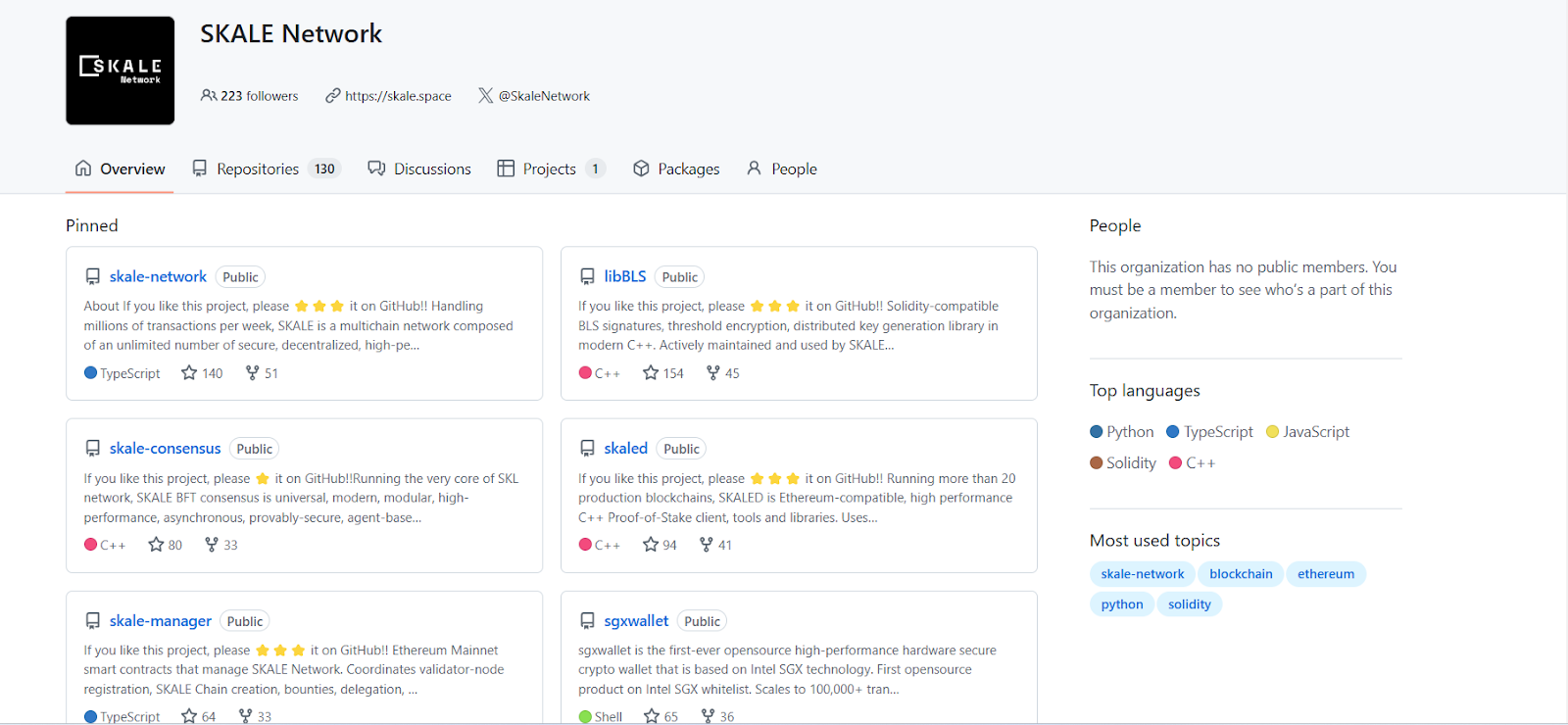Click the Packages cube icon
This screenshot has height=725, width=1568.
[641, 169]
